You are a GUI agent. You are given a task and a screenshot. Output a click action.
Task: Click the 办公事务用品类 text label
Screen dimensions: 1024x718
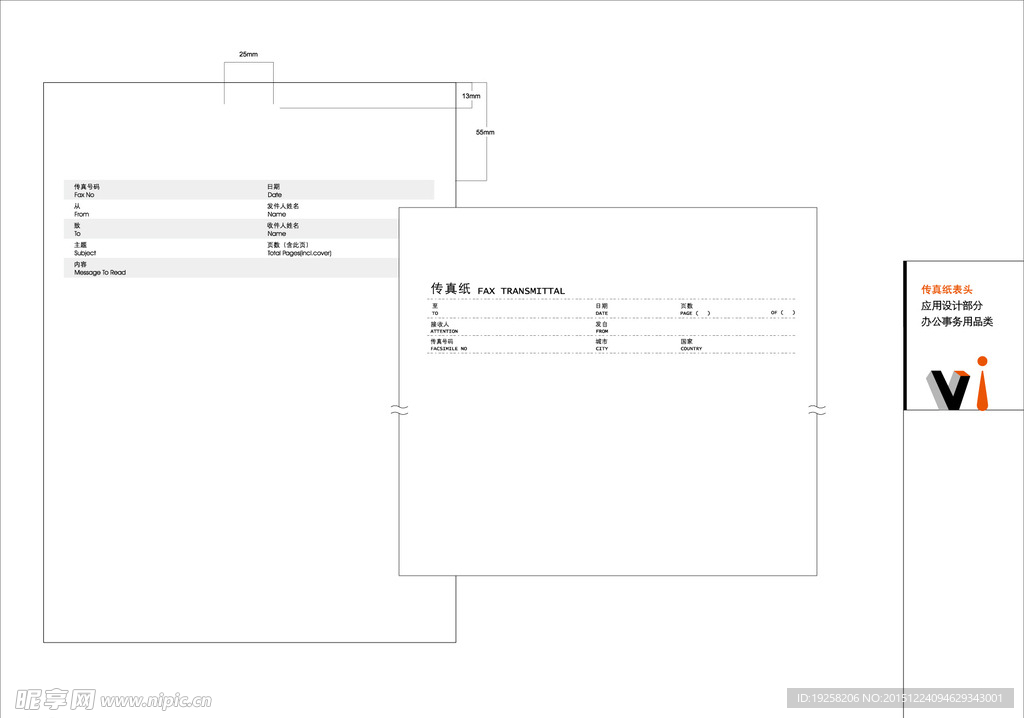coord(956,322)
